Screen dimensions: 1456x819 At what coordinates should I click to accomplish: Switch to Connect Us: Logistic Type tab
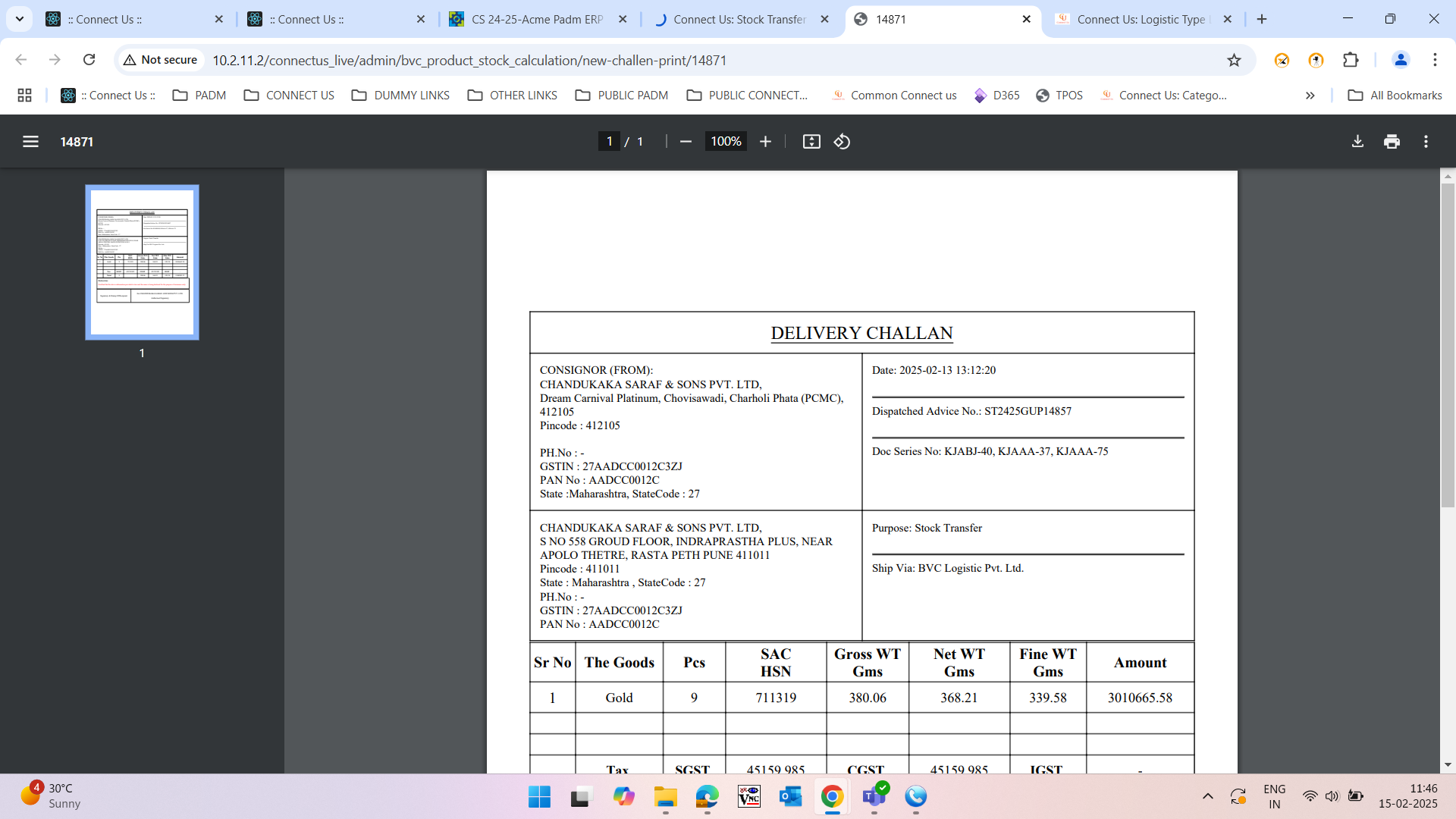click(1143, 20)
